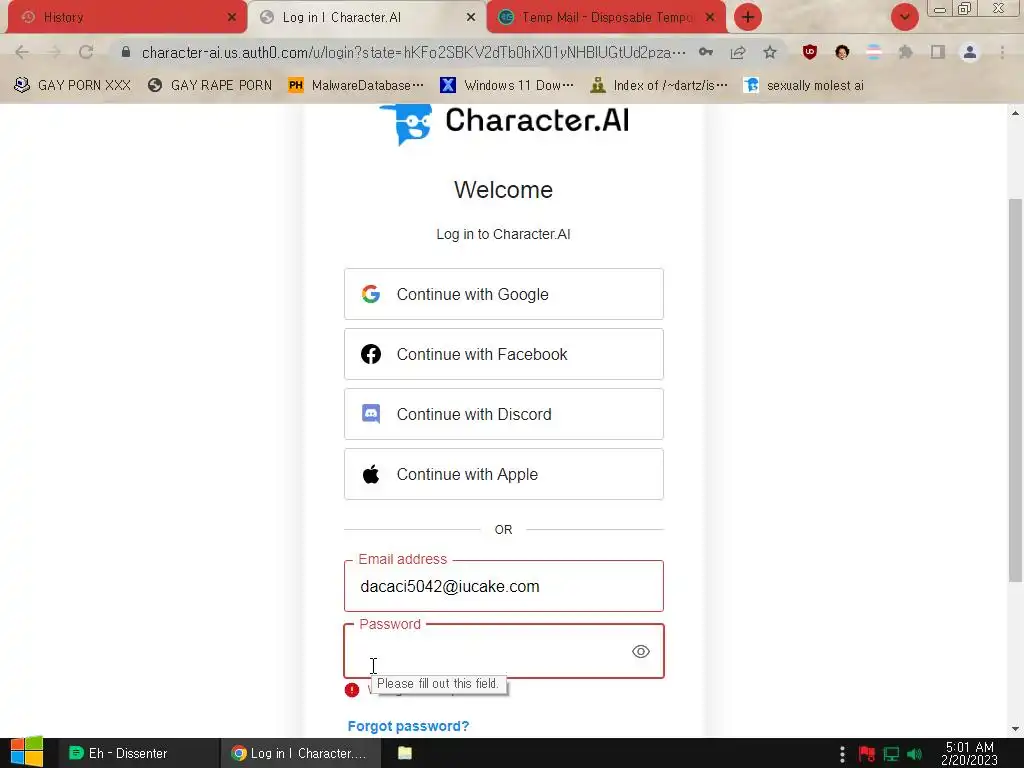Screen dimensions: 1024x768
Task: Bookmark this page with star
Action: pos(770,52)
